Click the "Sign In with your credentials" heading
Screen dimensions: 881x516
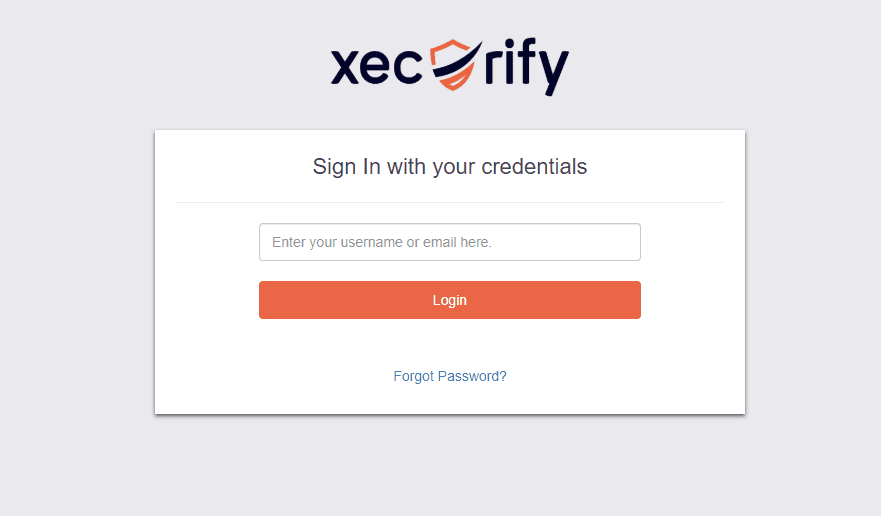[x=449, y=166]
